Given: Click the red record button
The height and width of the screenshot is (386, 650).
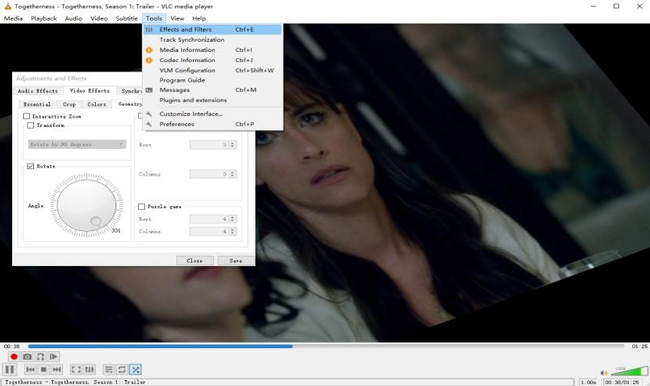Looking at the screenshot, I should pos(14,357).
